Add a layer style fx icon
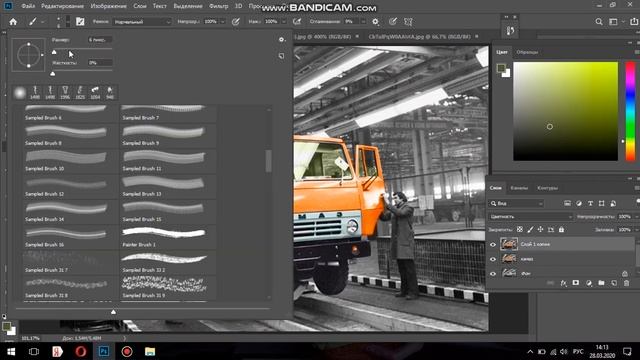The image size is (640, 360). tap(563, 283)
